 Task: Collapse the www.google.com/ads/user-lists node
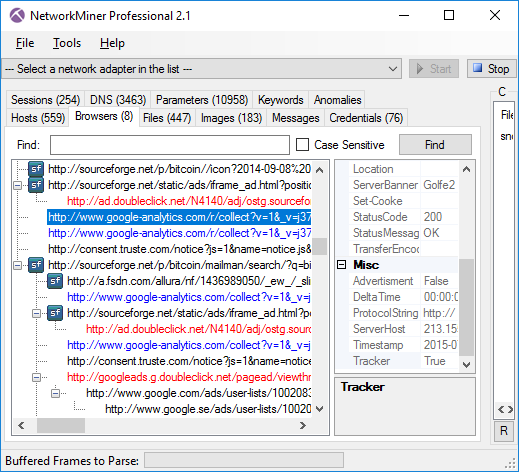point(56,393)
